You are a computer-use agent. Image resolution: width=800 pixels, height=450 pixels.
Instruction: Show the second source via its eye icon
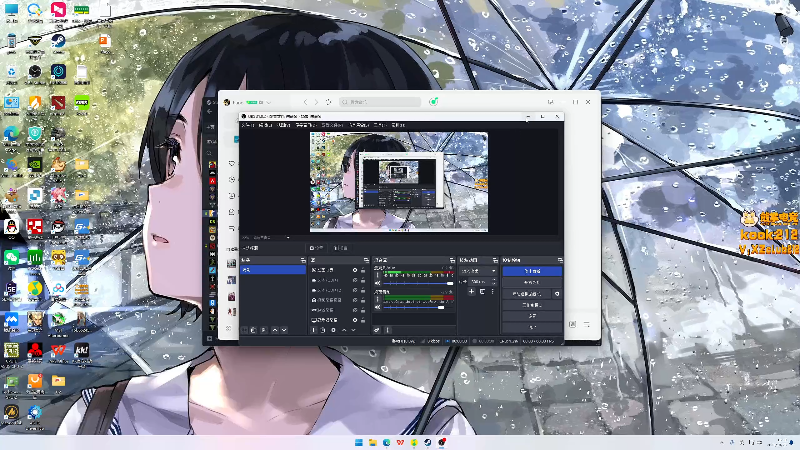pos(355,280)
